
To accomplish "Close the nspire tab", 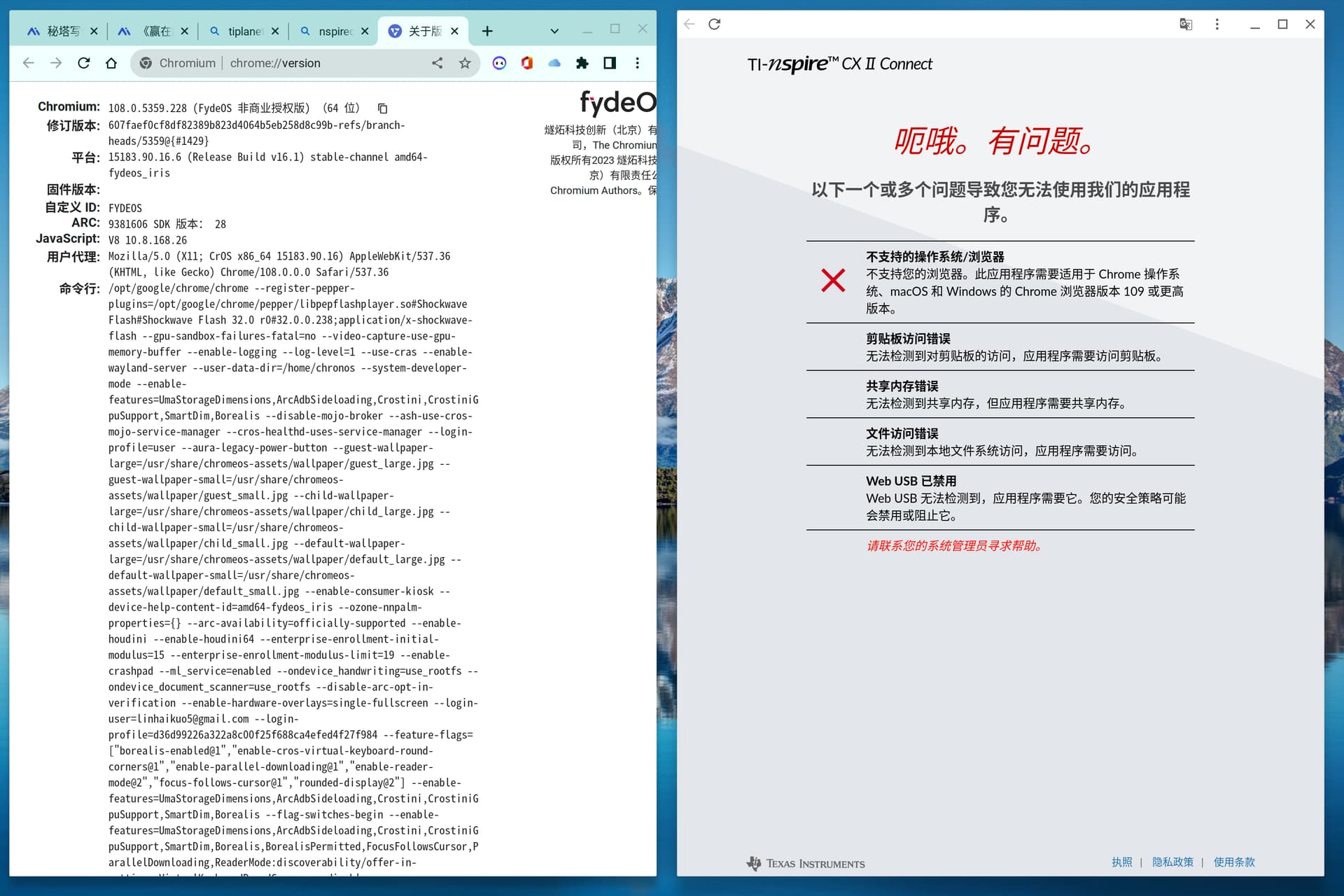I will point(365,31).
